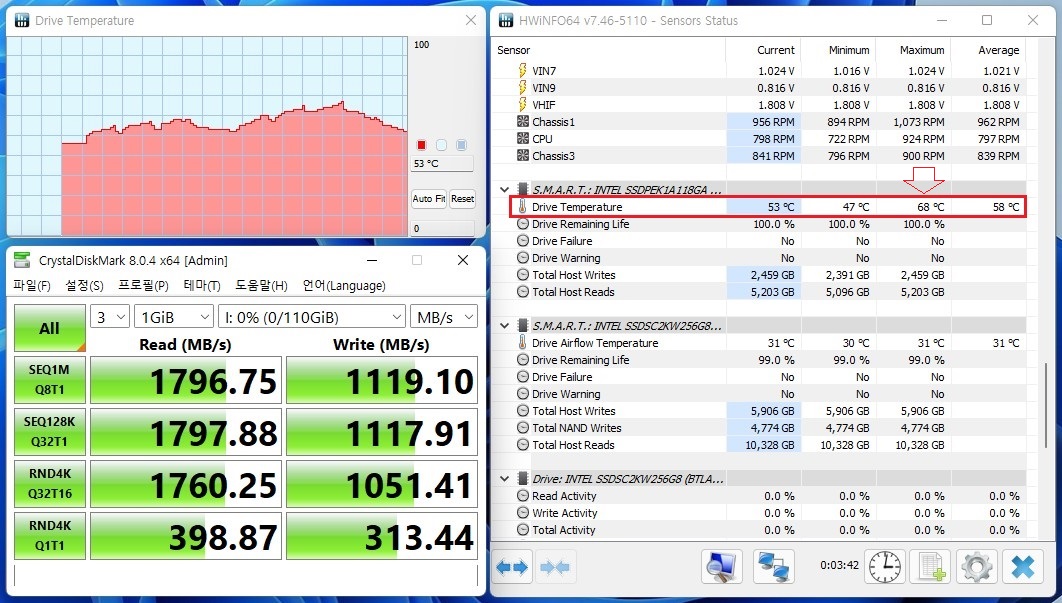Click the VHIF voltage bolt icon
This screenshot has height=603, width=1062.
click(x=523, y=104)
